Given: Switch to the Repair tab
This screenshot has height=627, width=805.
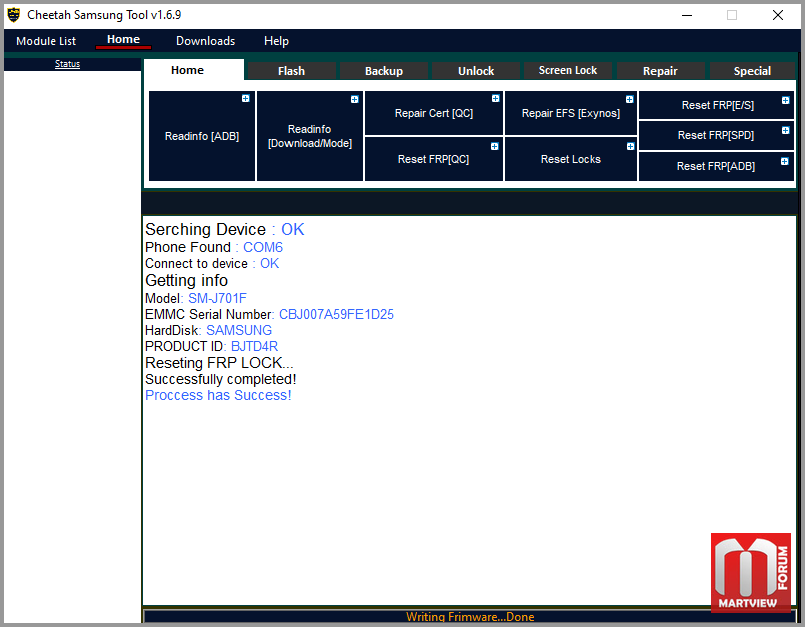Looking at the screenshot, I should tap(660, 71).
